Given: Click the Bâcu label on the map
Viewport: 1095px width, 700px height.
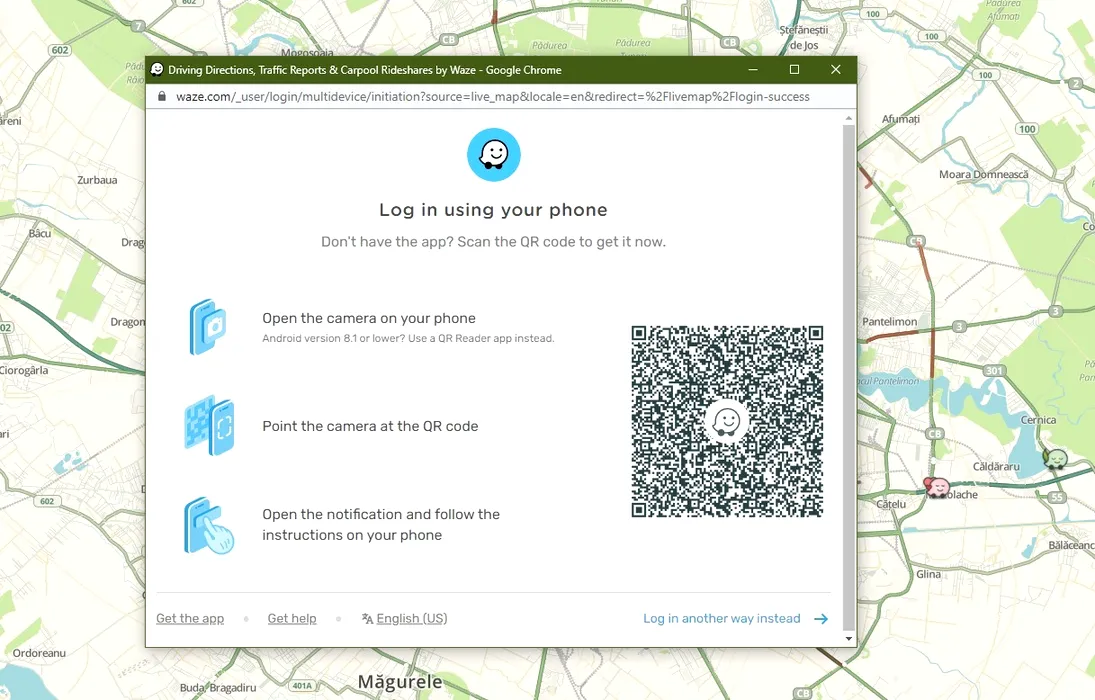Looking at the screenshot, I should pyautogui.click(x=40, y=233).
